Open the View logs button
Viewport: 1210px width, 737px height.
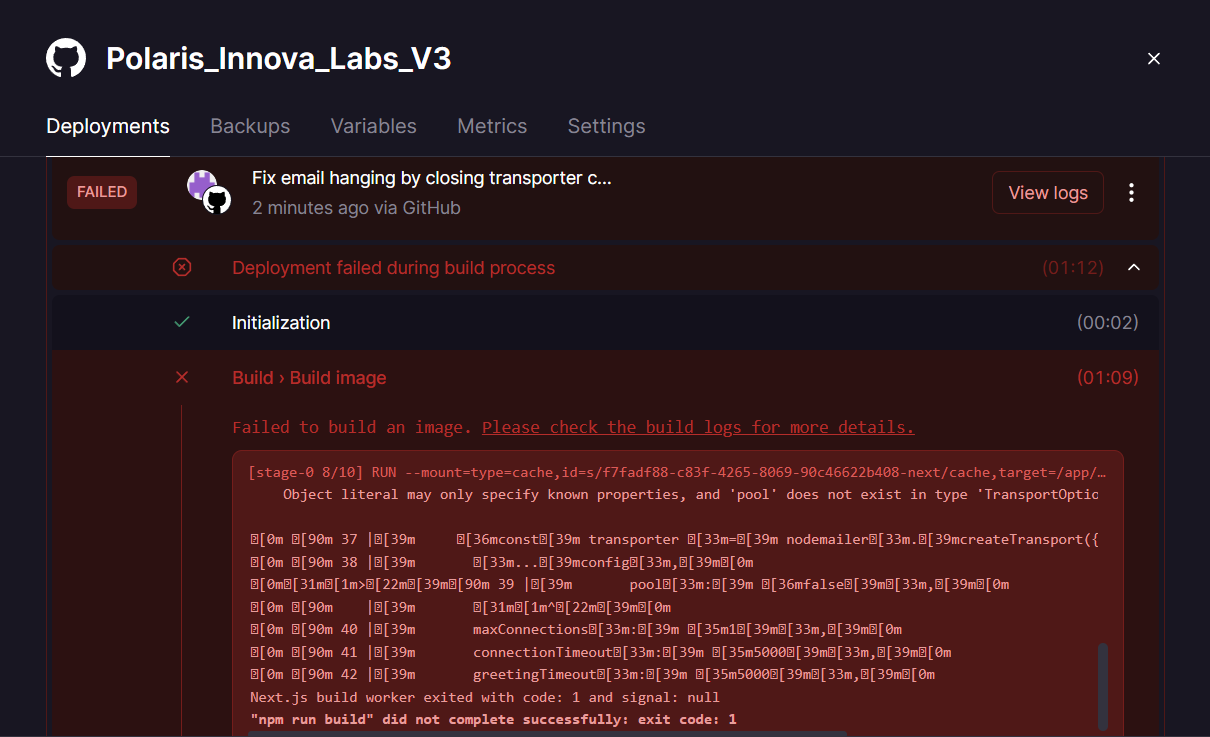point(1047,193)
